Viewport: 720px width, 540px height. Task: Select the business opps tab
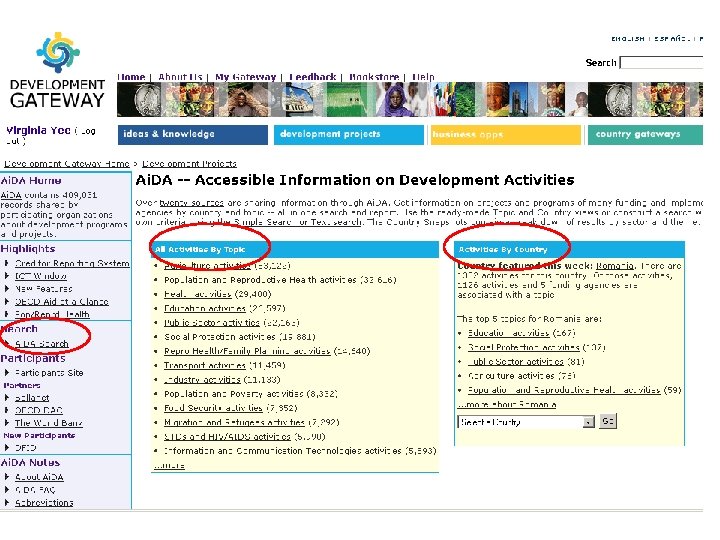[x=506, y=135]
